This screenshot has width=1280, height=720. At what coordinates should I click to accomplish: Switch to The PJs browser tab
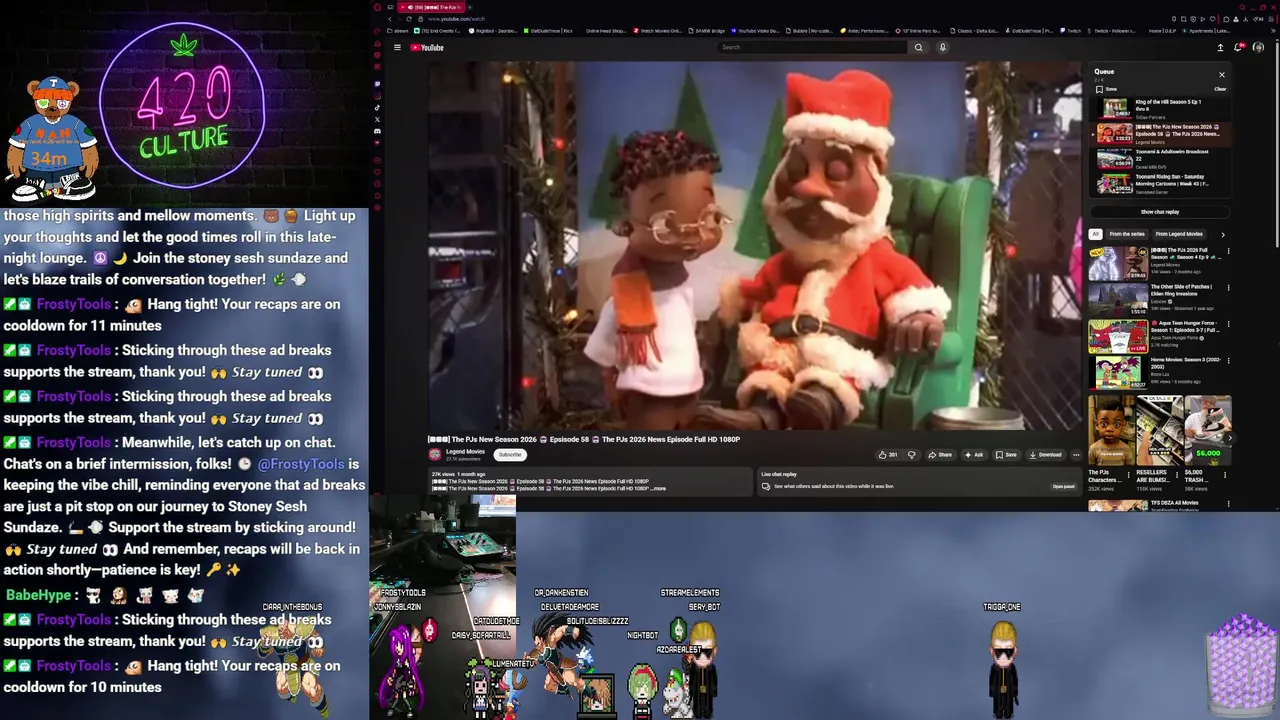pos(433,7)
